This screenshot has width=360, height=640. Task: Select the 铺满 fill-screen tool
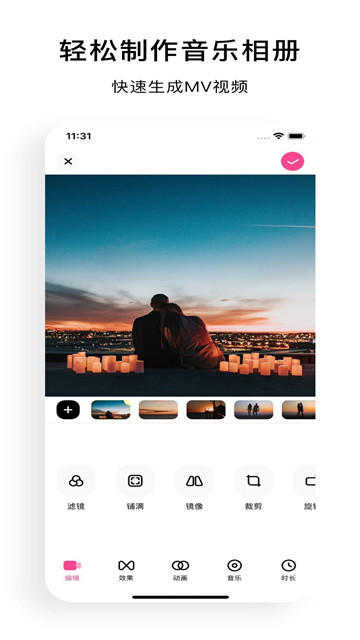pyautogui.click(x=135, y=488)
